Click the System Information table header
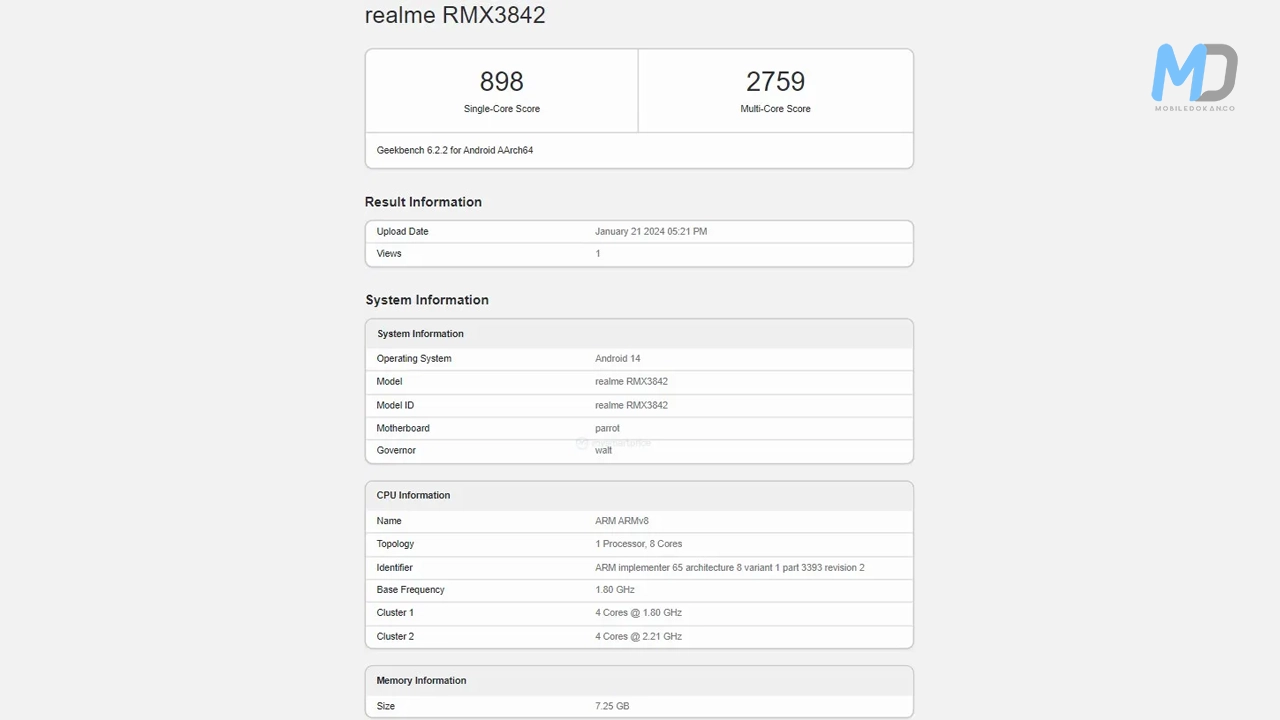Viewport: 1280px width, 720px height. [420, 334]
